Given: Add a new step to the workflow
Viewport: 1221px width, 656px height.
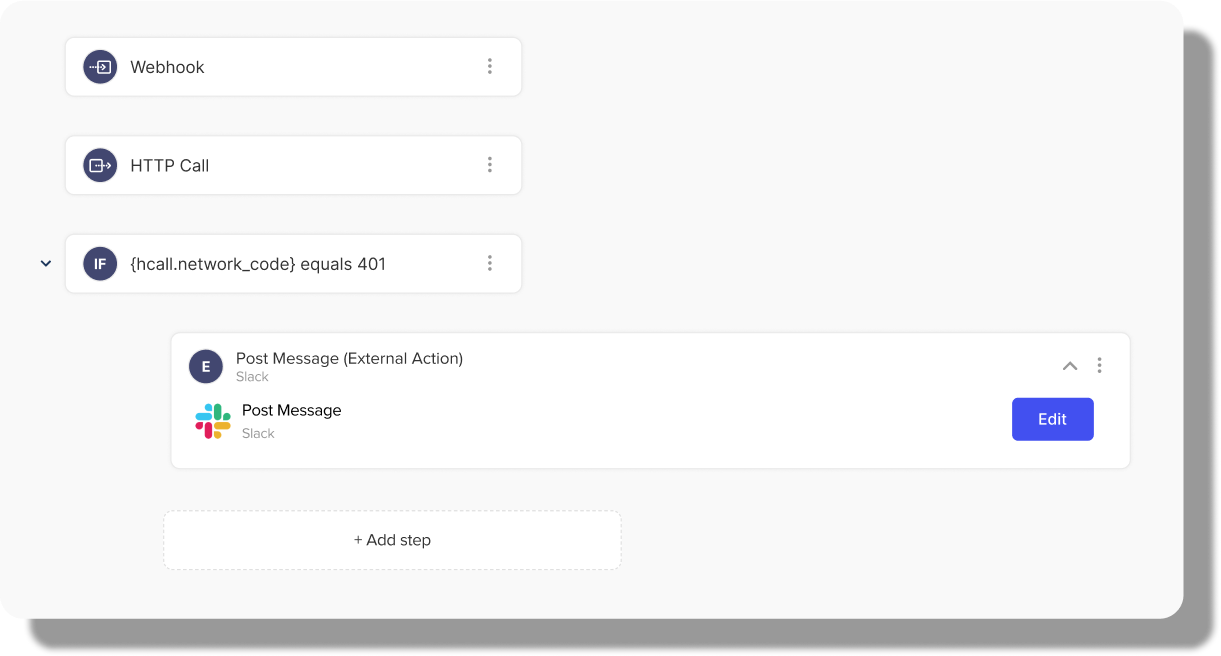Looking at the screenshot, I should pyautogui.click(x=392, y=540).
